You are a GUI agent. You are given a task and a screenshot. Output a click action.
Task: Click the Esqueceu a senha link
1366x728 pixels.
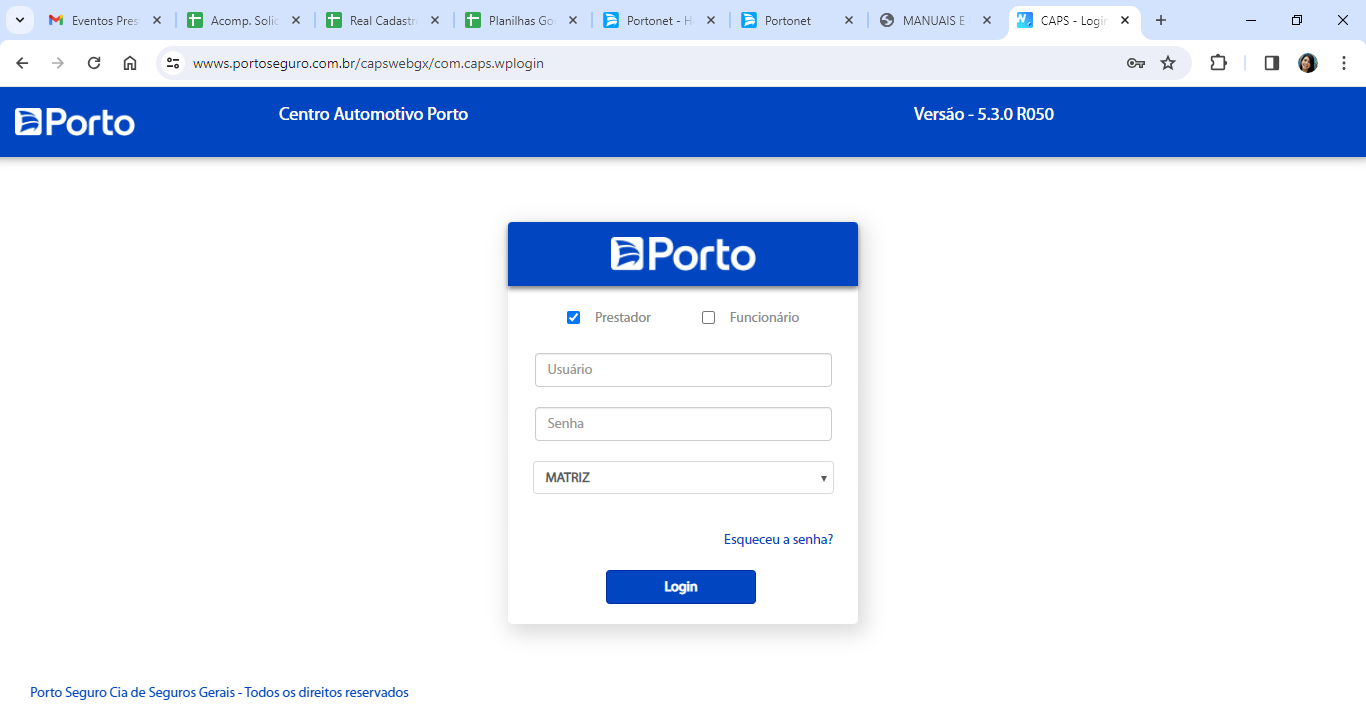tap(778, 540)
